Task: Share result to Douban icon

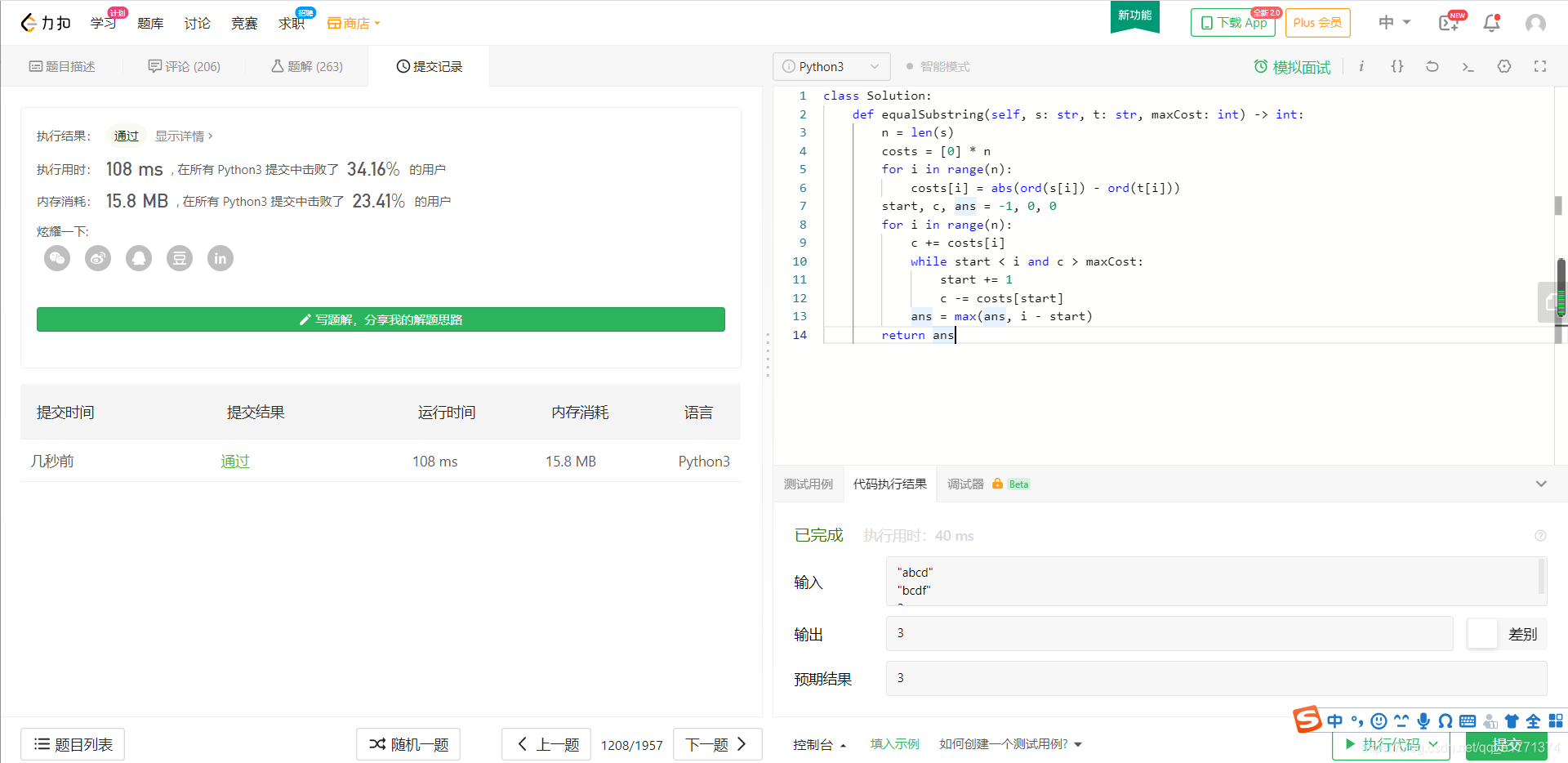Action: tap(180, 258)
